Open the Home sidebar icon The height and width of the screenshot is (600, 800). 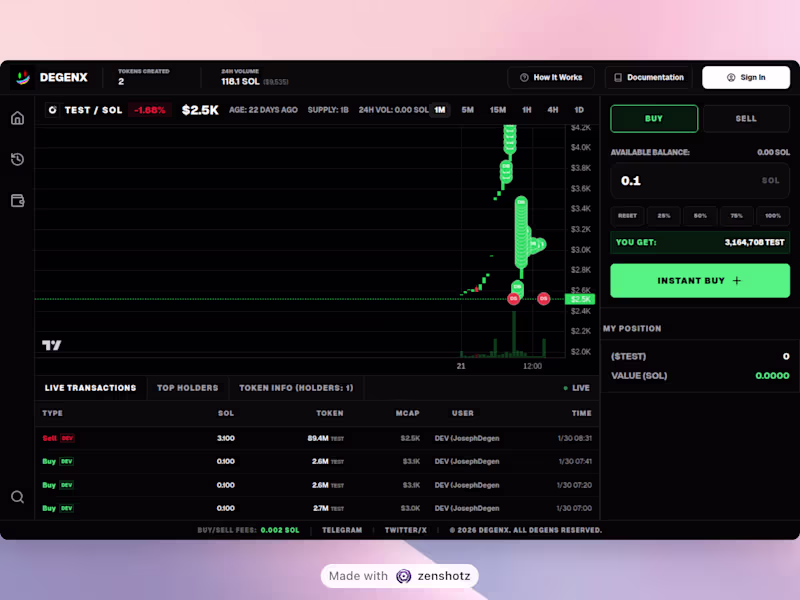point(17,118)
